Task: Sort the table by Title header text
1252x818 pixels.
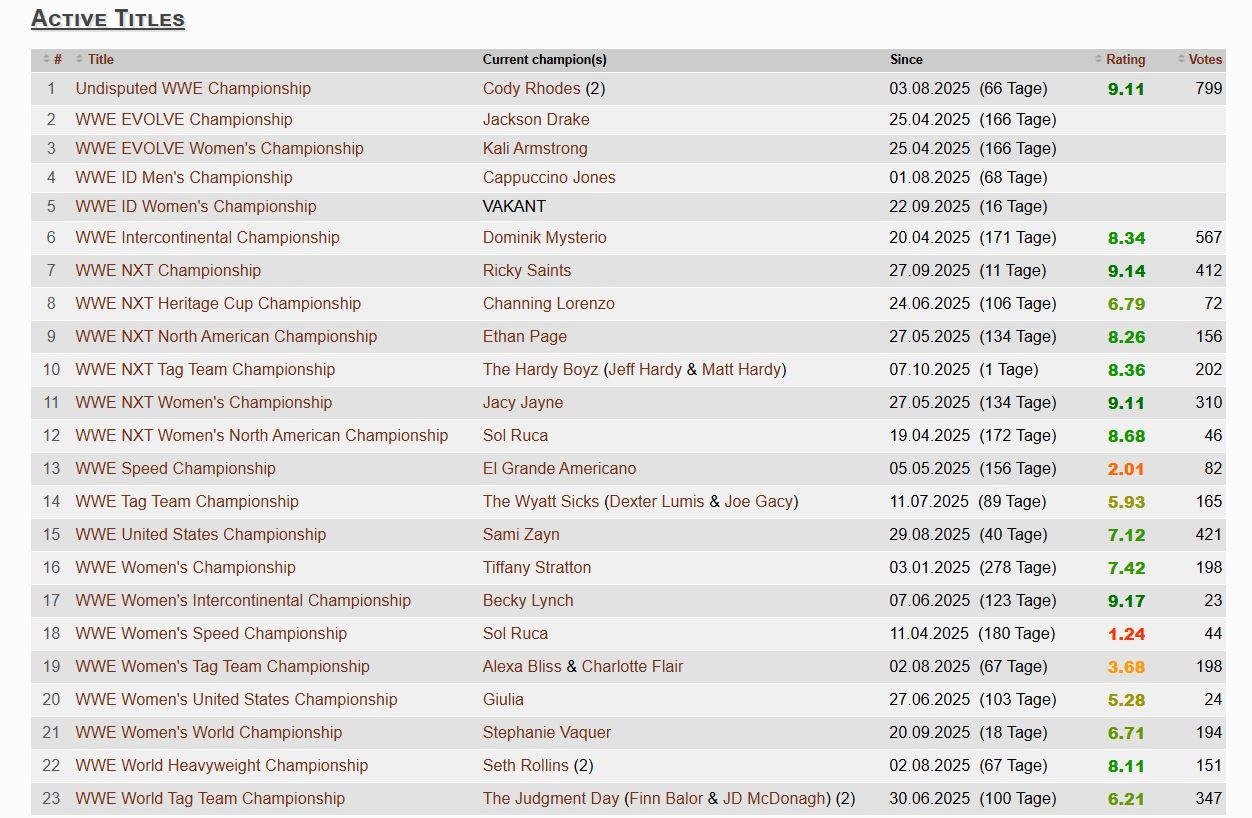Action: point(101,60)
